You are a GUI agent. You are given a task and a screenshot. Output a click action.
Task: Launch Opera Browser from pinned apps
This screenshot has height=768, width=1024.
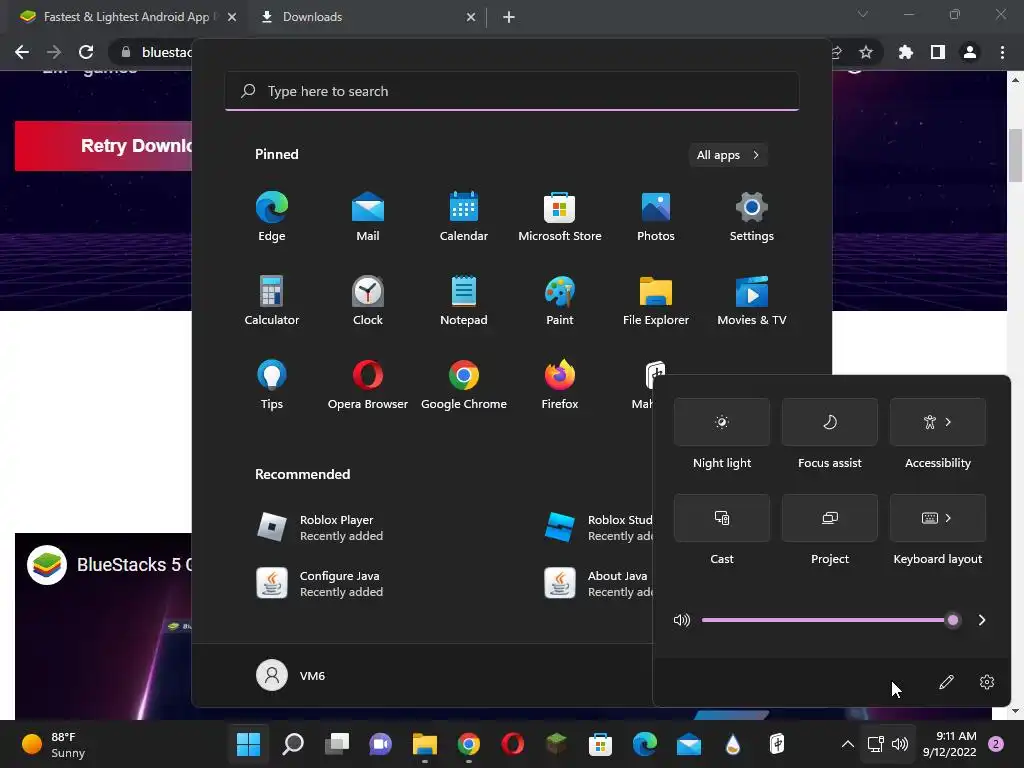click(x=368, y=384)
